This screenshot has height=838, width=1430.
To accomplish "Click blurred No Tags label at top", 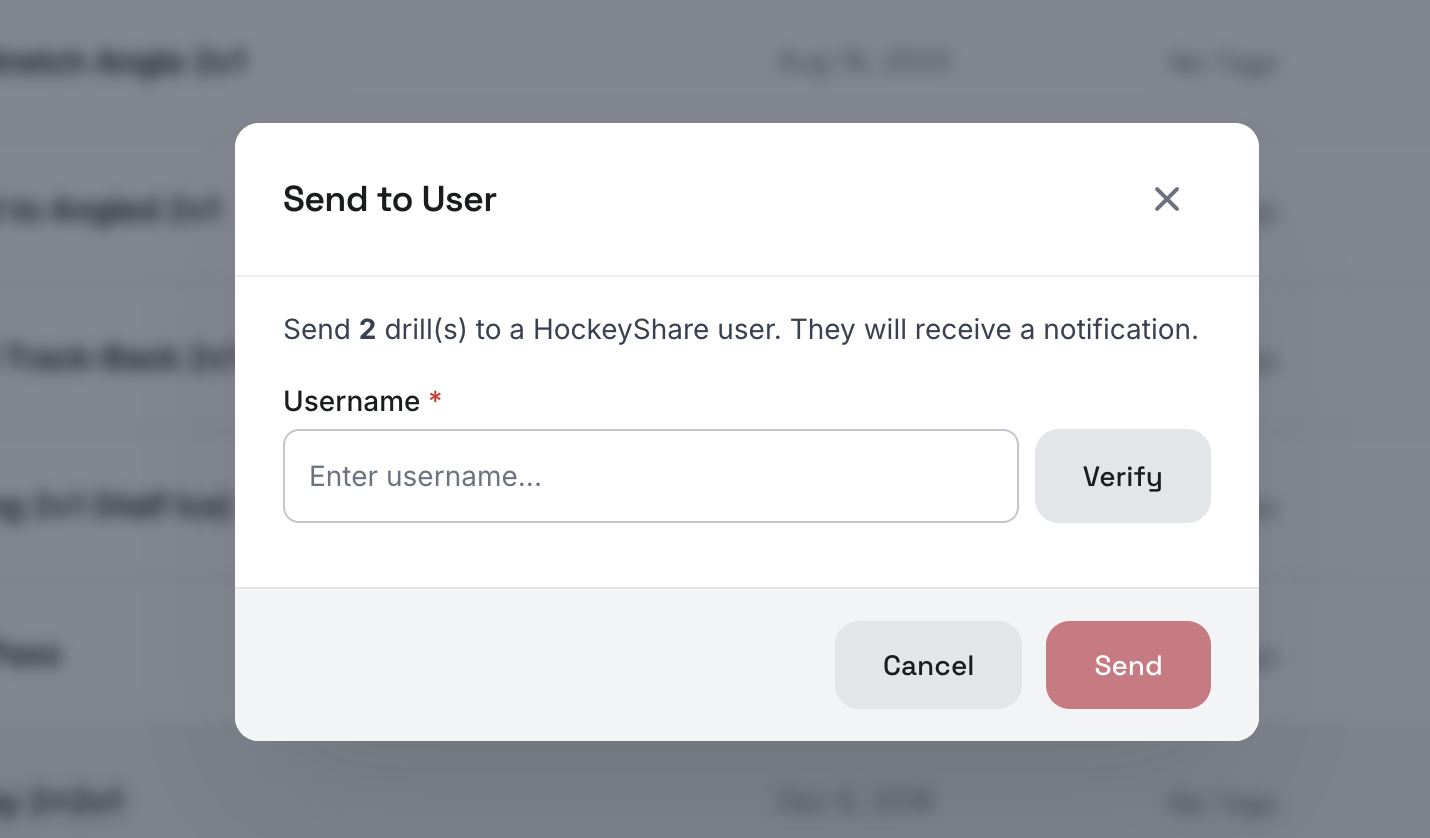I will pyautogui.click(x=1222, y=64).
